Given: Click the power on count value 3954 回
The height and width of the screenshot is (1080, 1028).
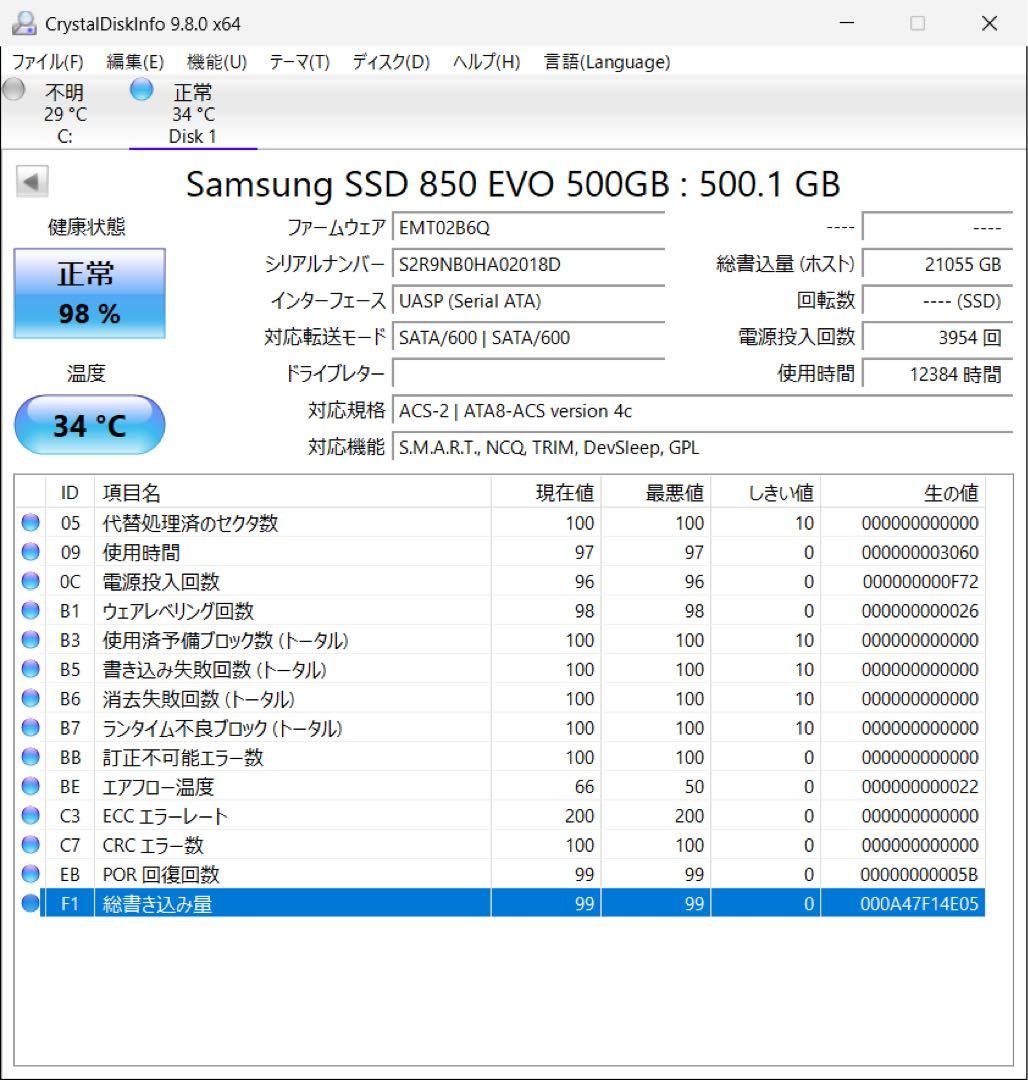Looking at the screenshot, I should [937, 338].
